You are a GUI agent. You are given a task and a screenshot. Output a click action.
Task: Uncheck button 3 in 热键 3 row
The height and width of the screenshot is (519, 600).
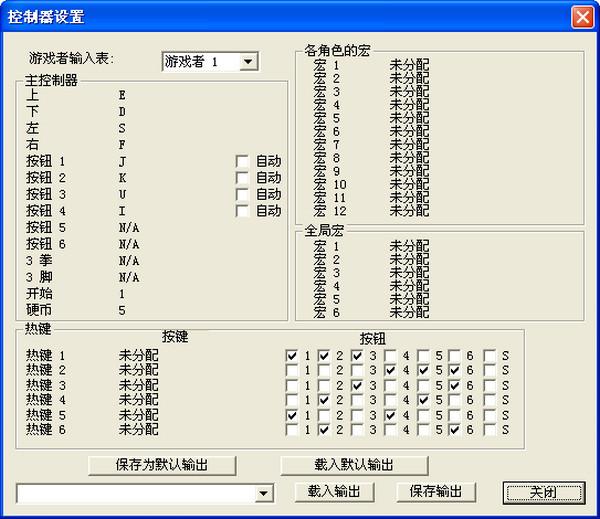point(357,385)
